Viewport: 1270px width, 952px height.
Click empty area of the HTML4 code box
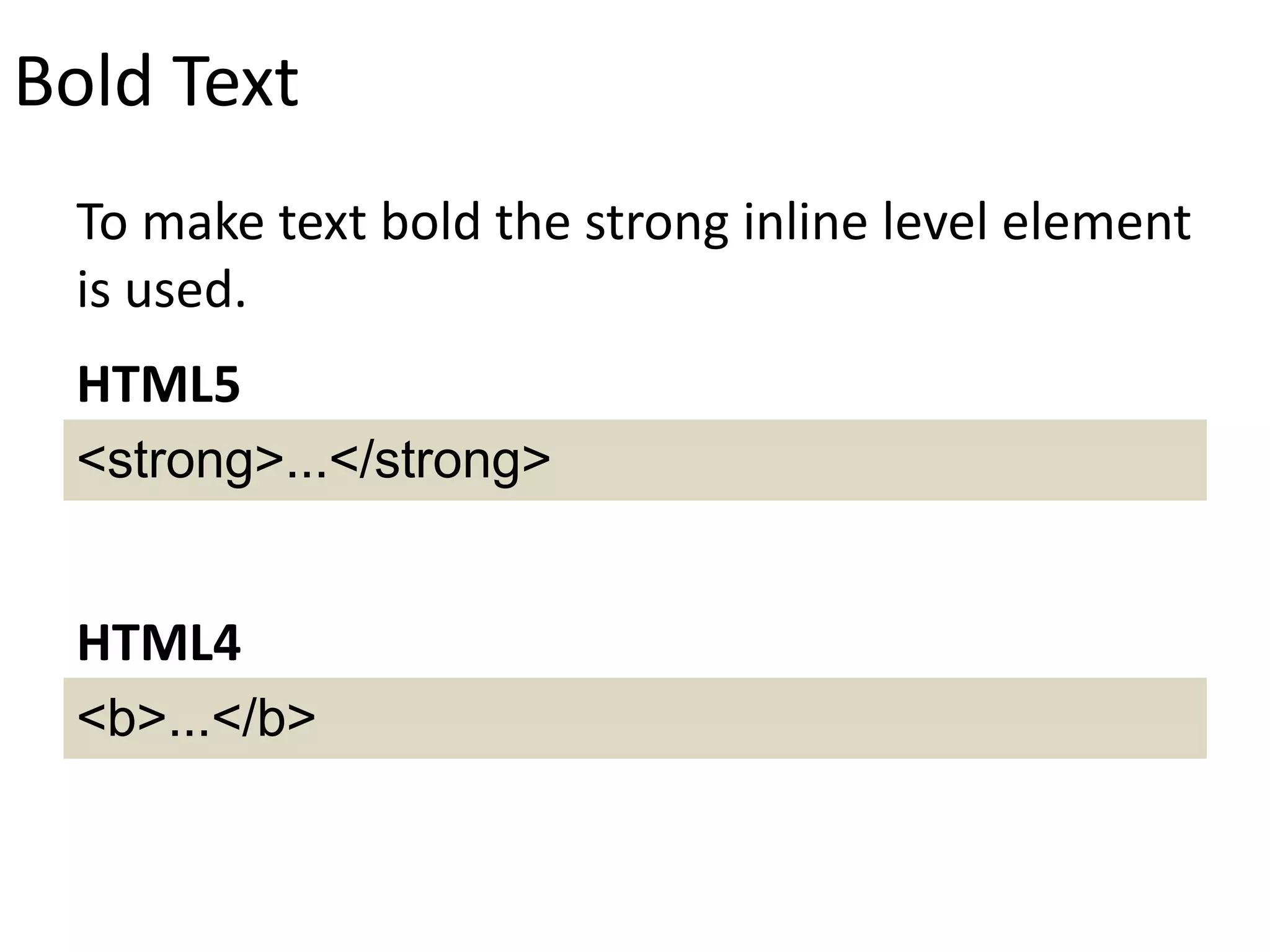point(744,718)
